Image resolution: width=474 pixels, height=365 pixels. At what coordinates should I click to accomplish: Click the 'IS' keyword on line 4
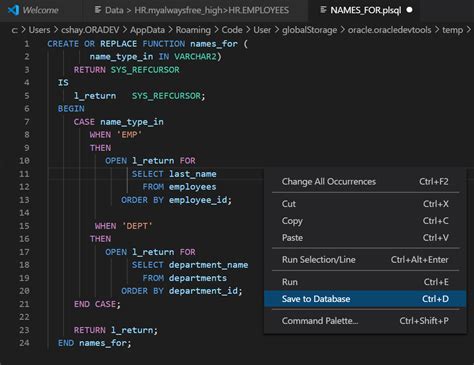(x=63, y=83)
